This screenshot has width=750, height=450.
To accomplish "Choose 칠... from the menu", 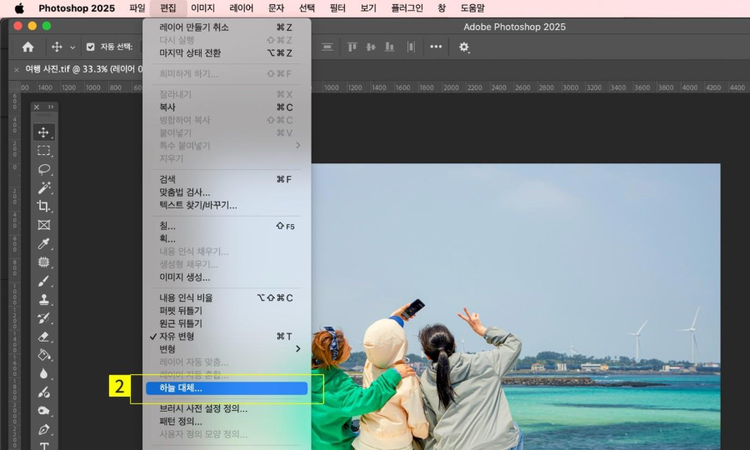I will coord(226,226).
